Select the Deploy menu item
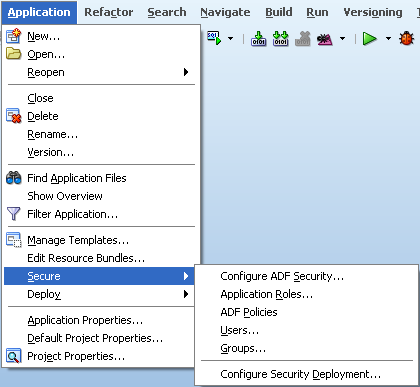Screen dimensions: 420x387 (98, 294)
